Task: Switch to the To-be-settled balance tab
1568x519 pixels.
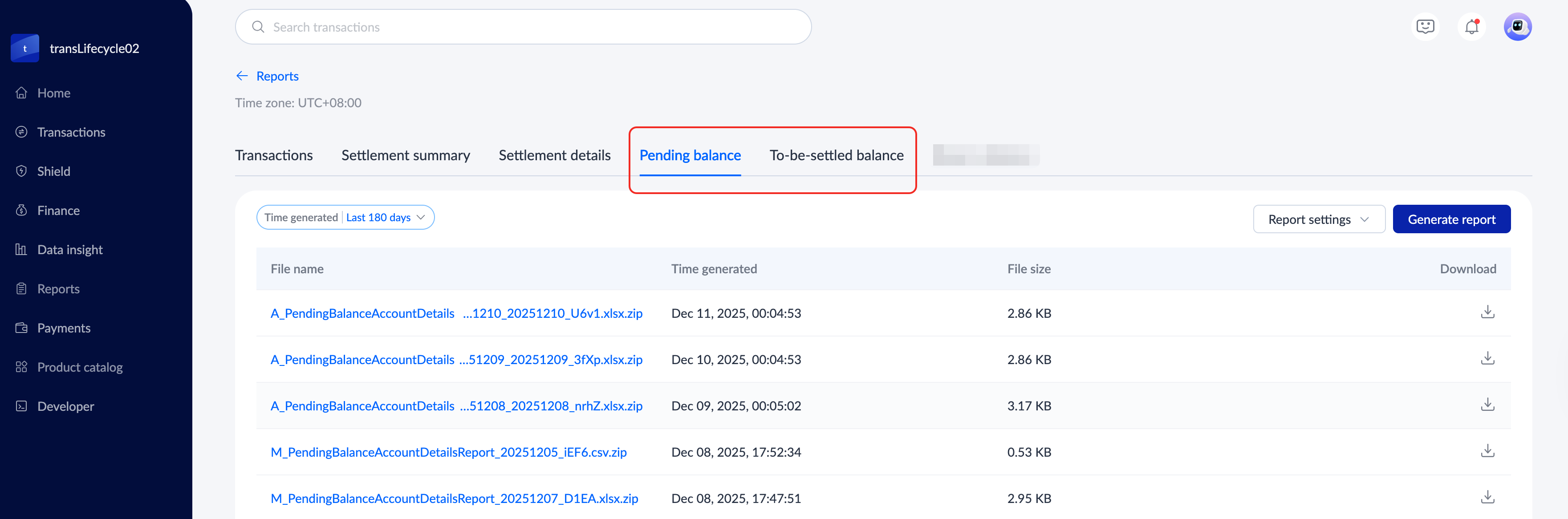Action: 836,156
